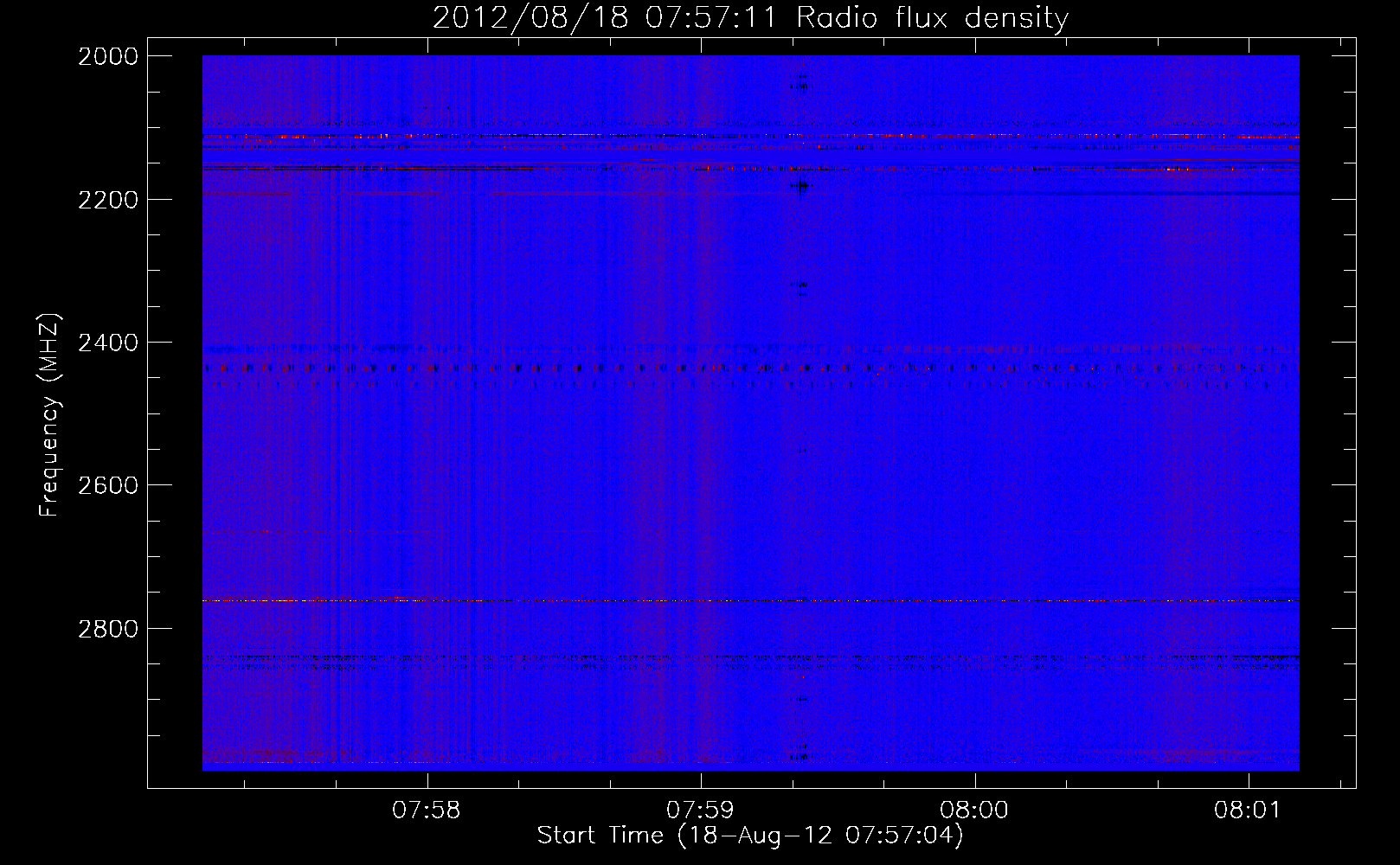Viewport: 1400px width, 865px height.
Task: Click the "Start Time (18-Aug-12 07:57:04)" axis title
Action: [750, 836]
